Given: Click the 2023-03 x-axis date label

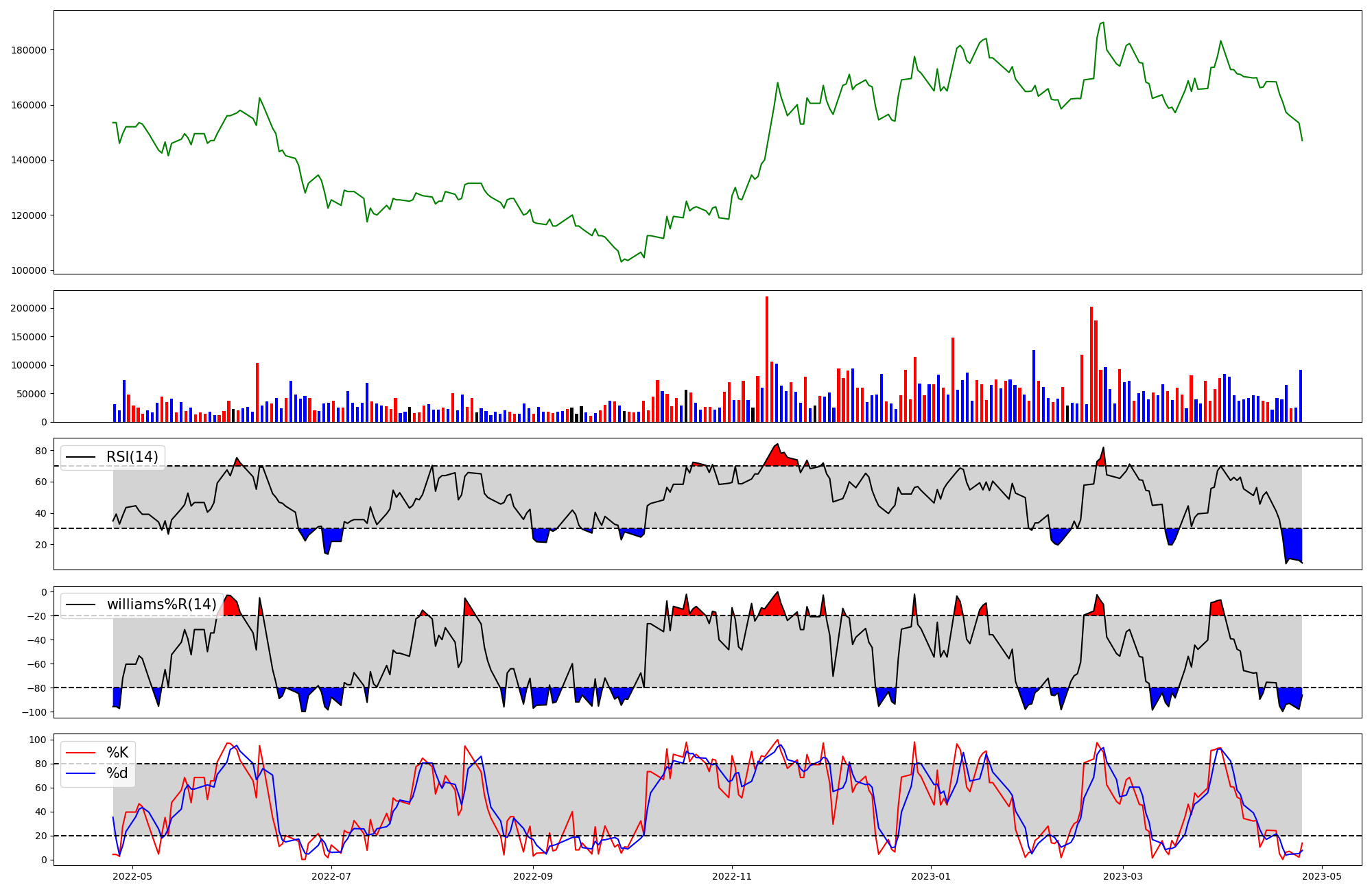Looking at the screenshot, I should pos(1123,876).
